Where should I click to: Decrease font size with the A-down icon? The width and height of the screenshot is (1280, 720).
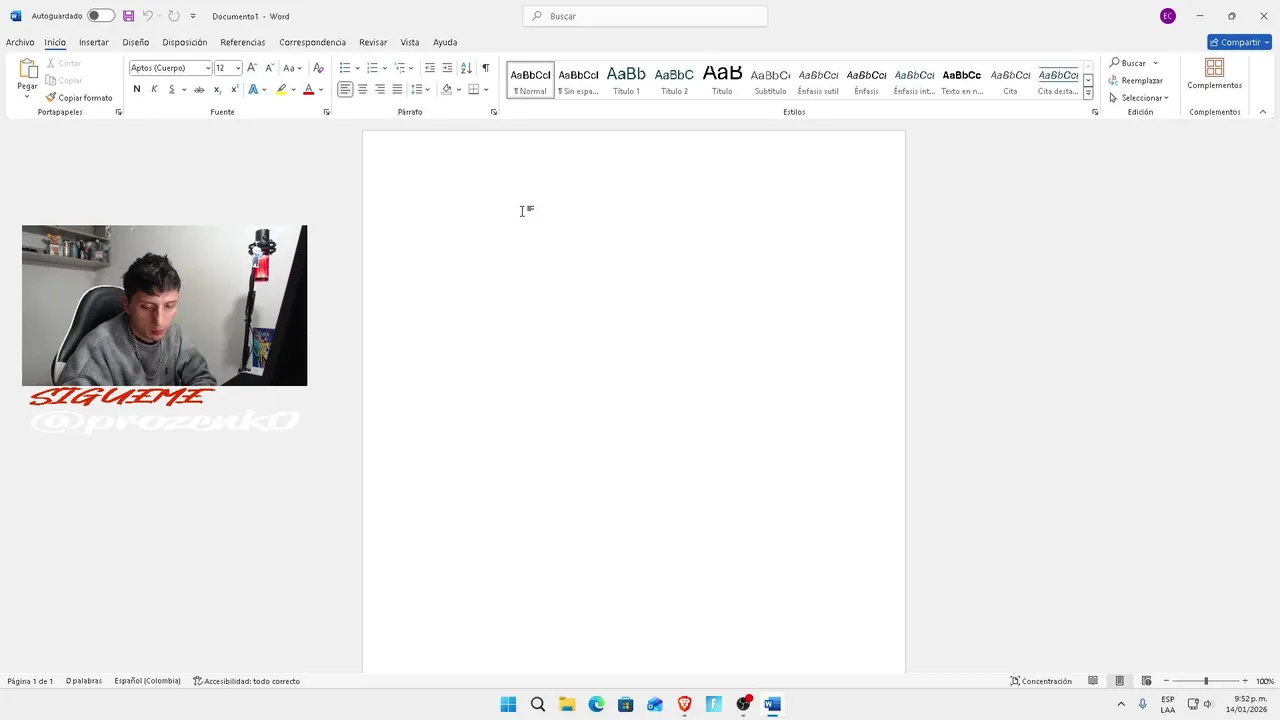click(269, 68)
